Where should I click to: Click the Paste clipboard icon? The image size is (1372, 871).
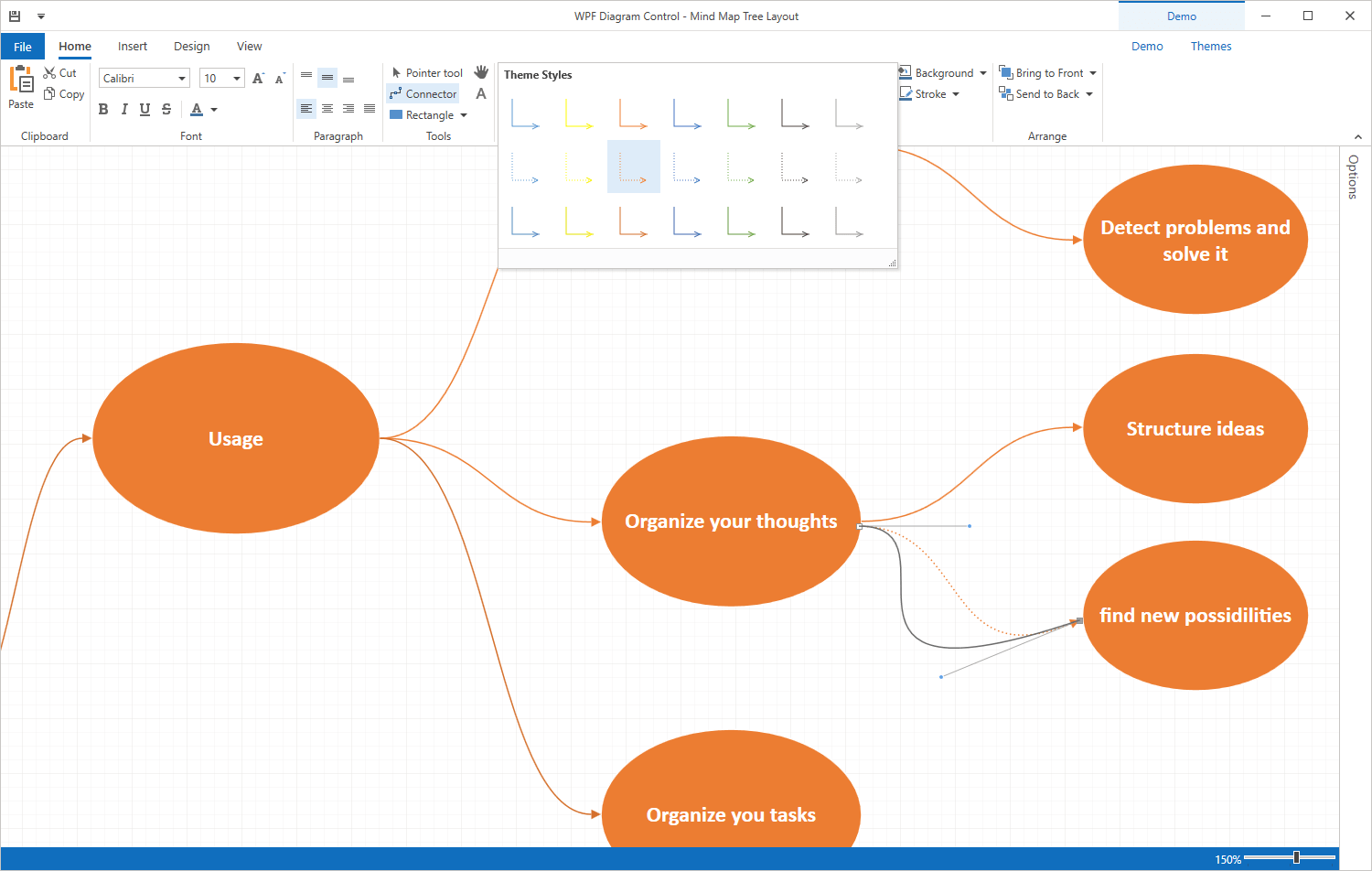pos(21,81)
